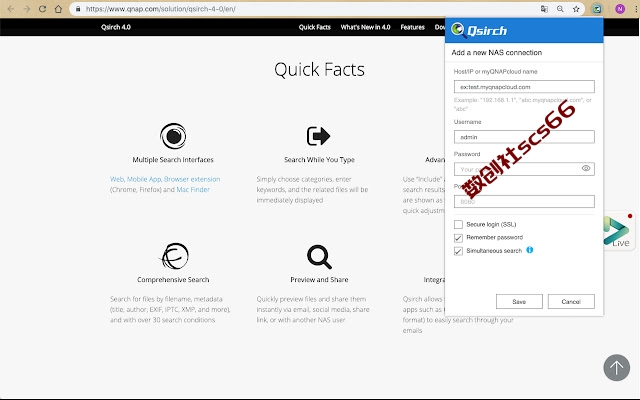Image resolution: width=640 pixels, height=400 pixels.
Task: Open the Quick Facts nav item
Action: 314,27
